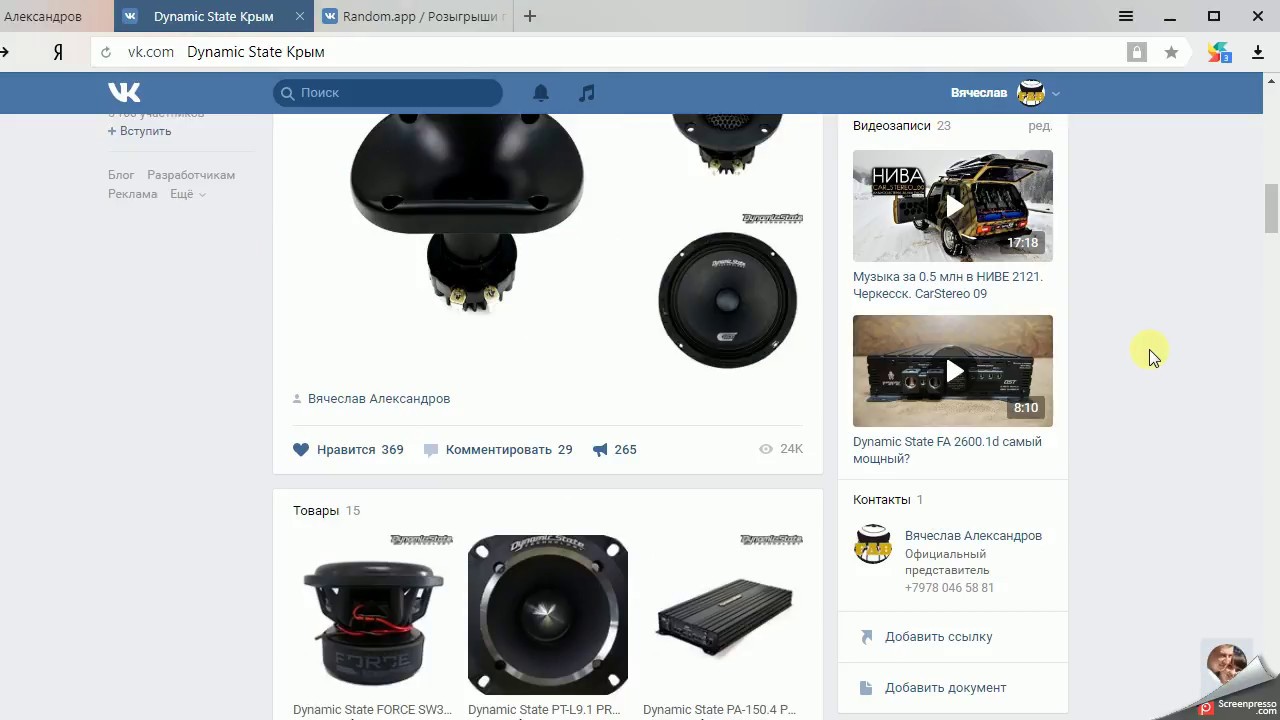
Task: Open a new browser tab
Action: (530, 16)
